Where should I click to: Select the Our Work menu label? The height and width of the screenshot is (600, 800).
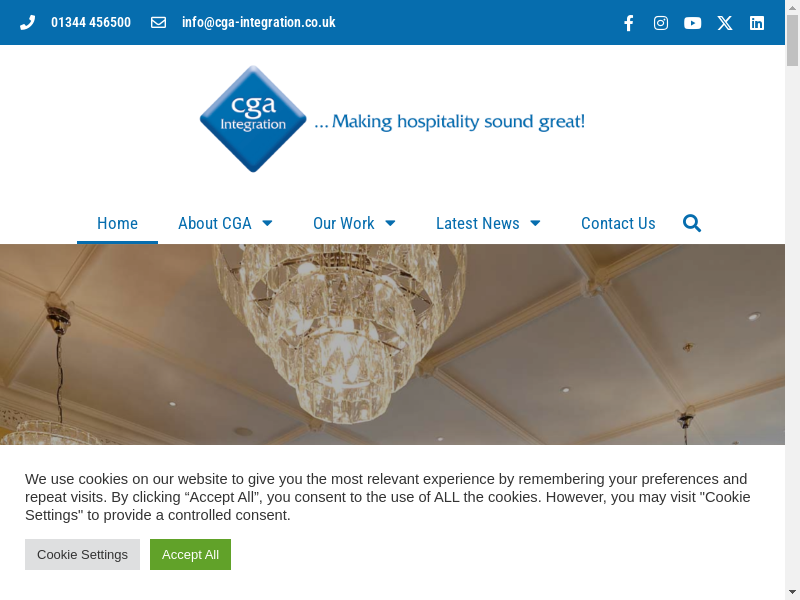coord(343,223)
